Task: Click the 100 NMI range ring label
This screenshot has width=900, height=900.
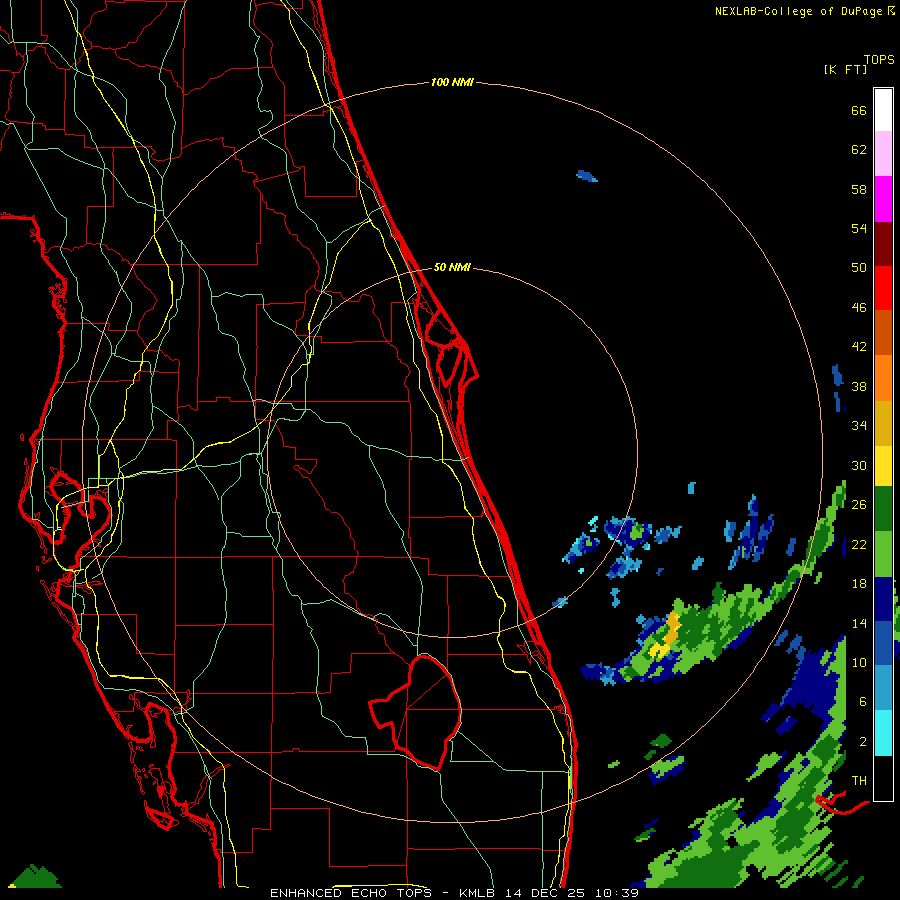Action: [452, 83]
